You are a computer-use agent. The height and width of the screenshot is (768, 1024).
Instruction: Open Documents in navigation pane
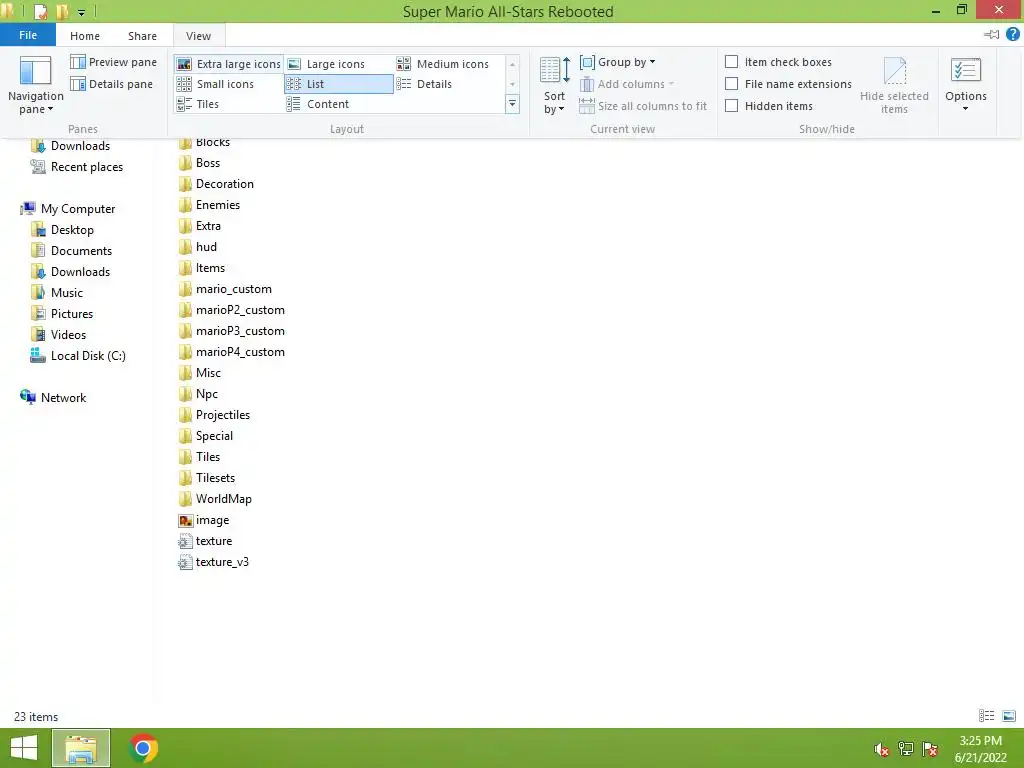[x=72, y=251]
